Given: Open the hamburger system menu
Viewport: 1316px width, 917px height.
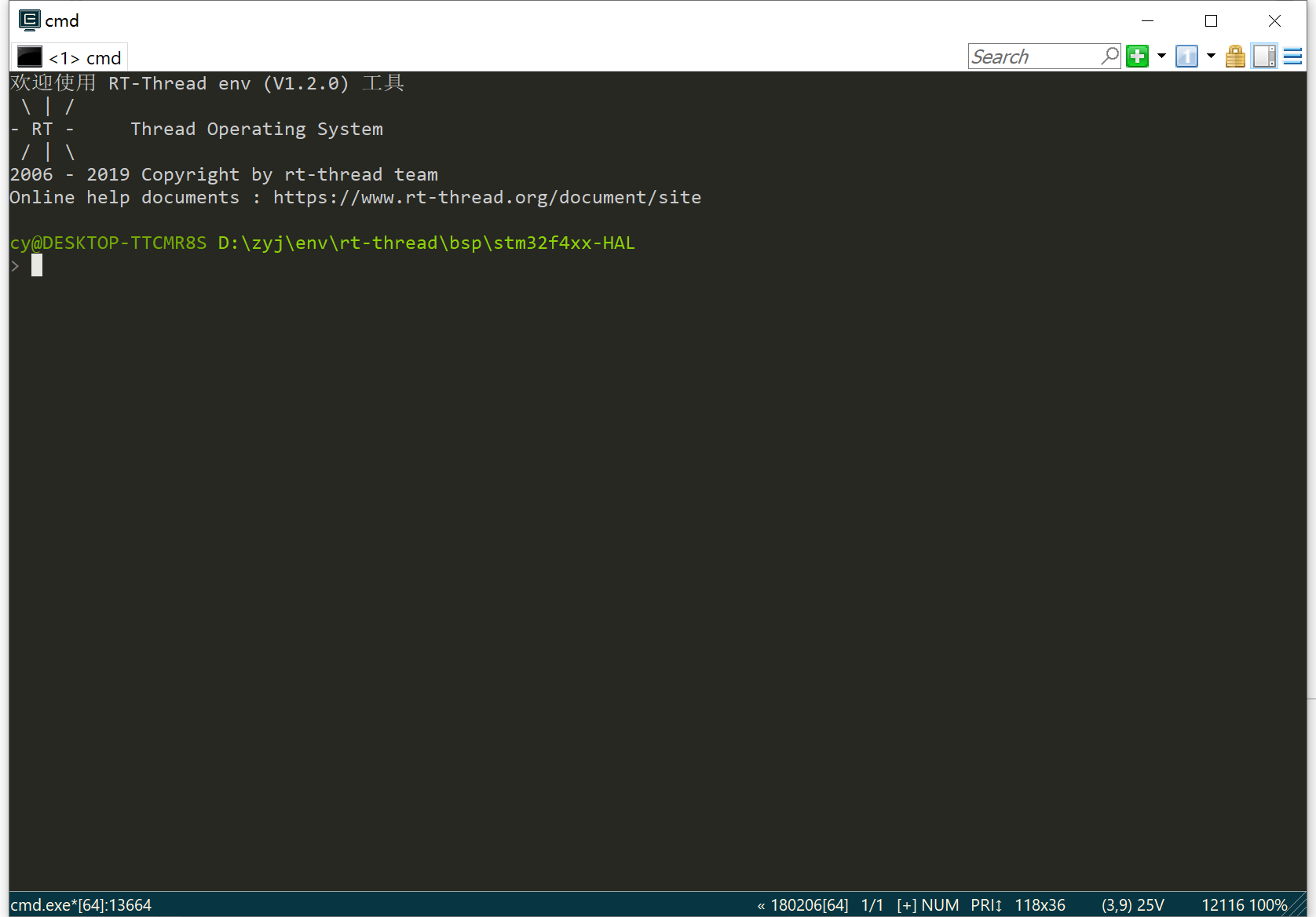Looking at the screenshot, I should (x=1292, y=57).
